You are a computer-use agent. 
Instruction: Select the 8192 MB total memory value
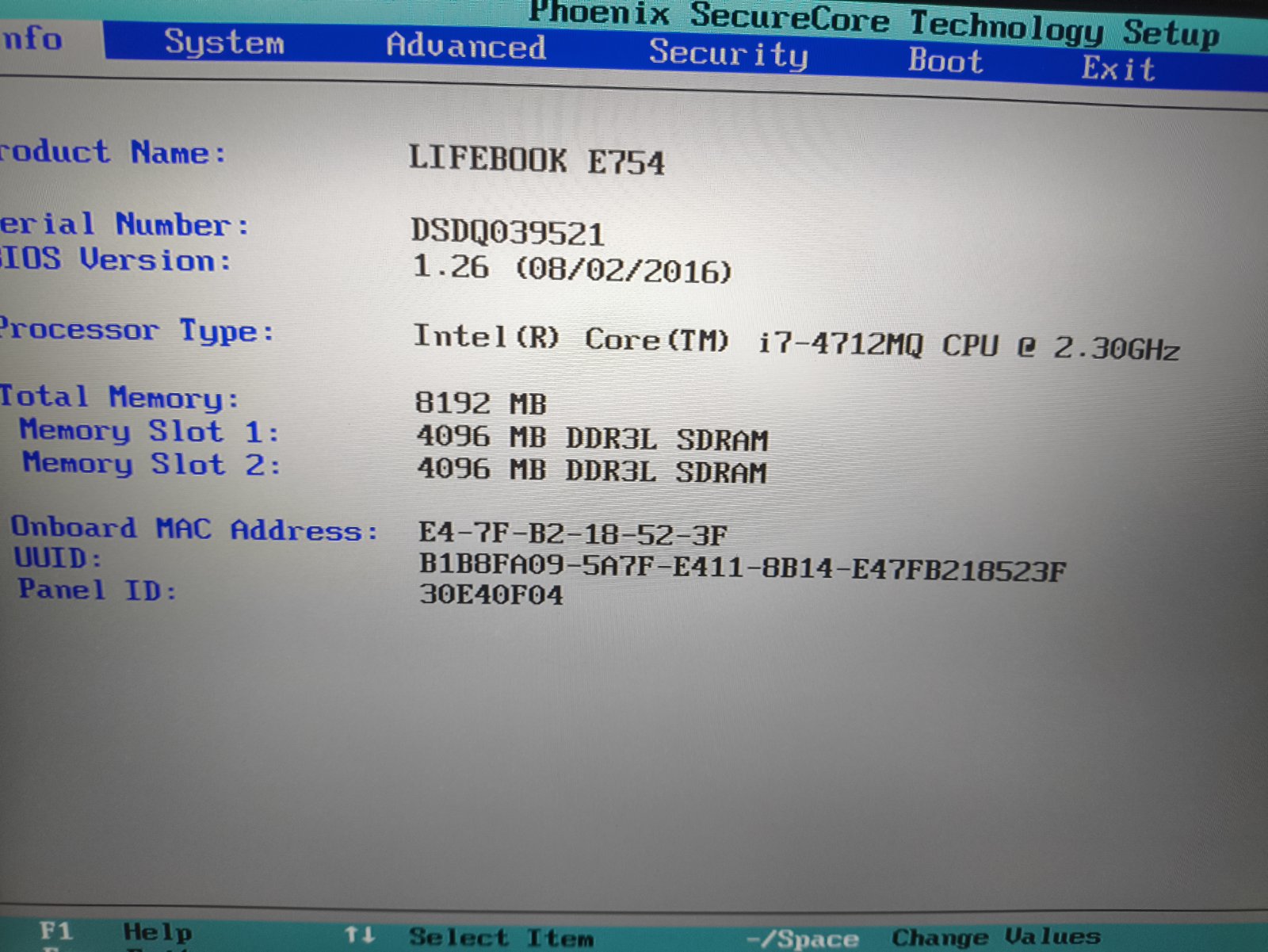pyautogui.click(x=480, y=403)
